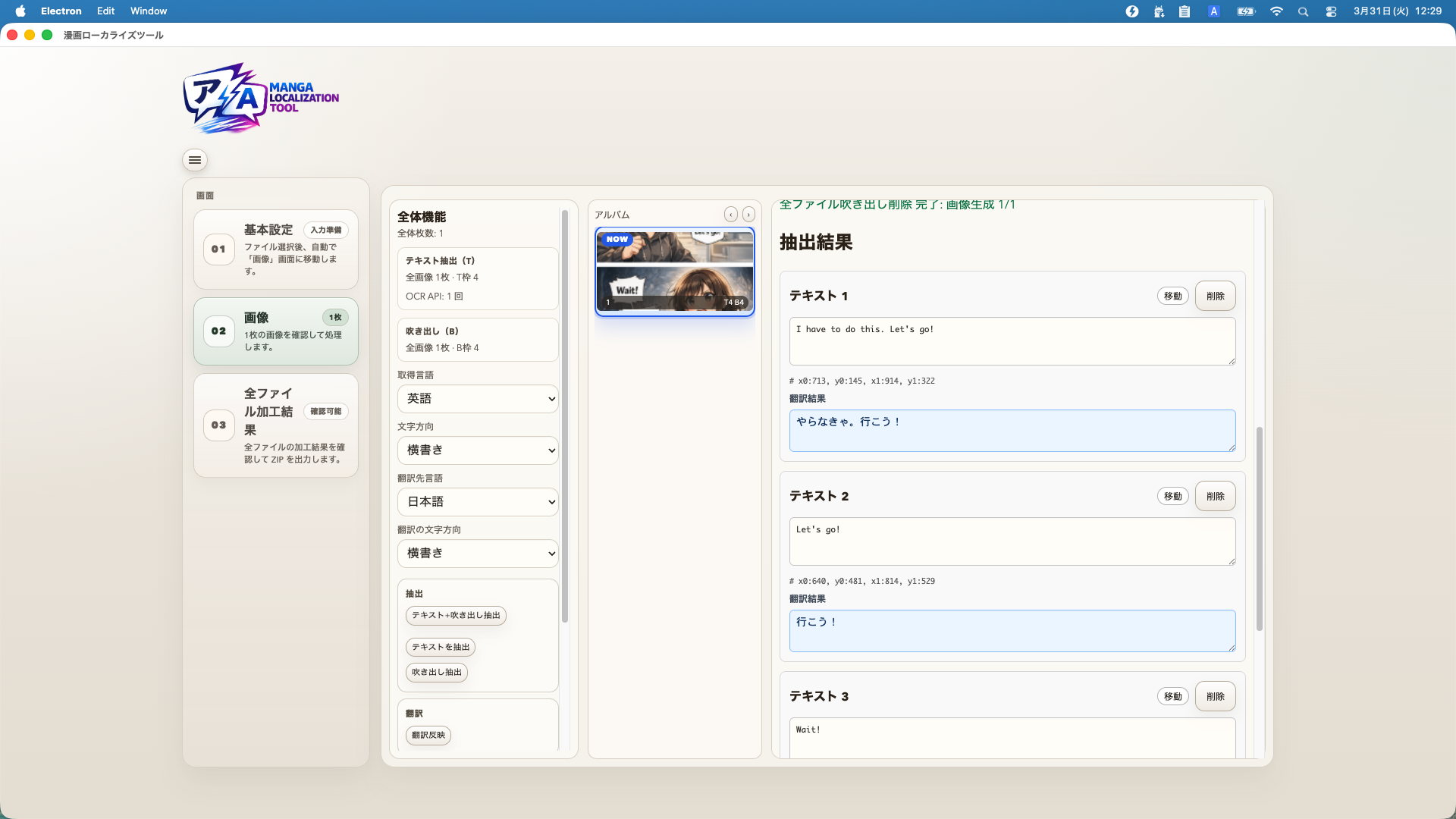Click the Wi-Fi icon in the menu bar

pos(1276,11)
